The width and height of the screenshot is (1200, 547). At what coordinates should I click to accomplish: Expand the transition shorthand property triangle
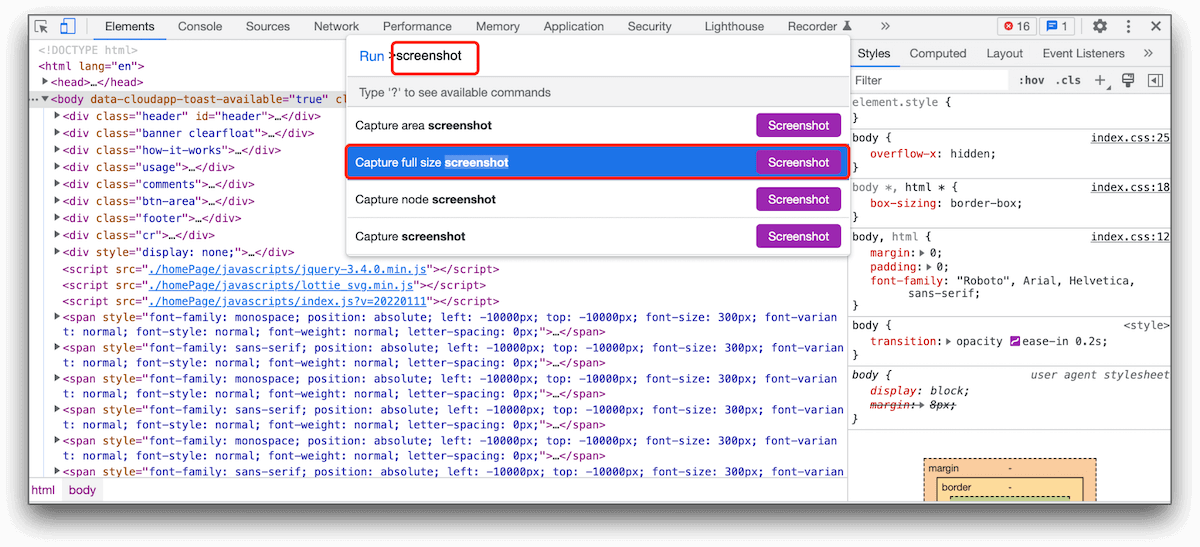(948, 341)
